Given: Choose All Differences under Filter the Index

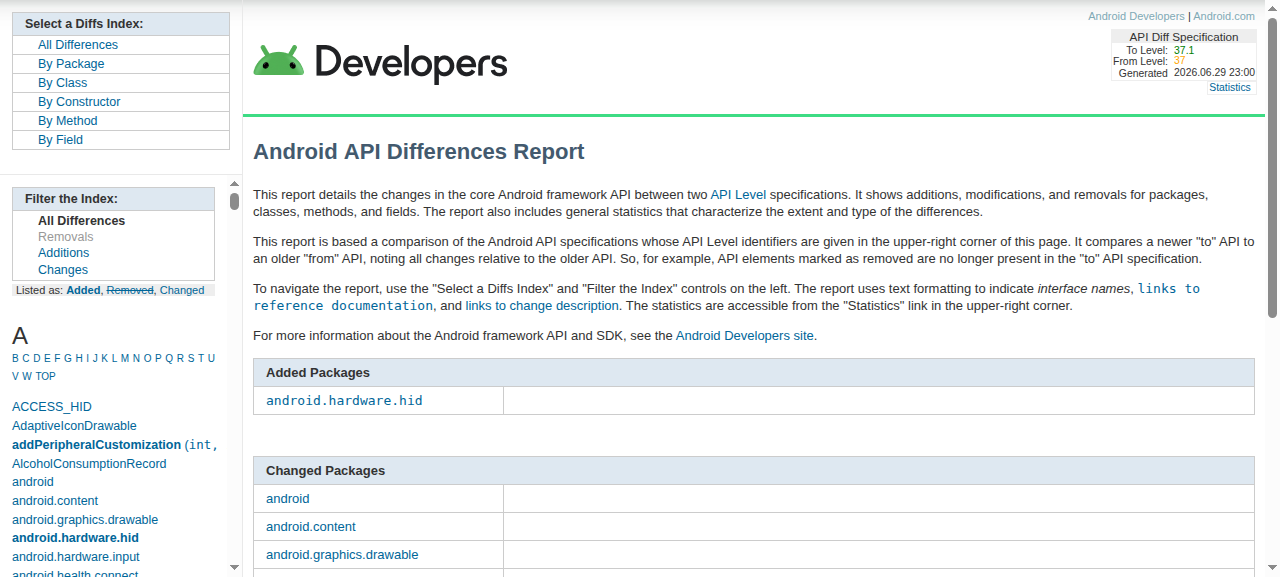Looking at the screenshot, I should (x=82, y=221).
